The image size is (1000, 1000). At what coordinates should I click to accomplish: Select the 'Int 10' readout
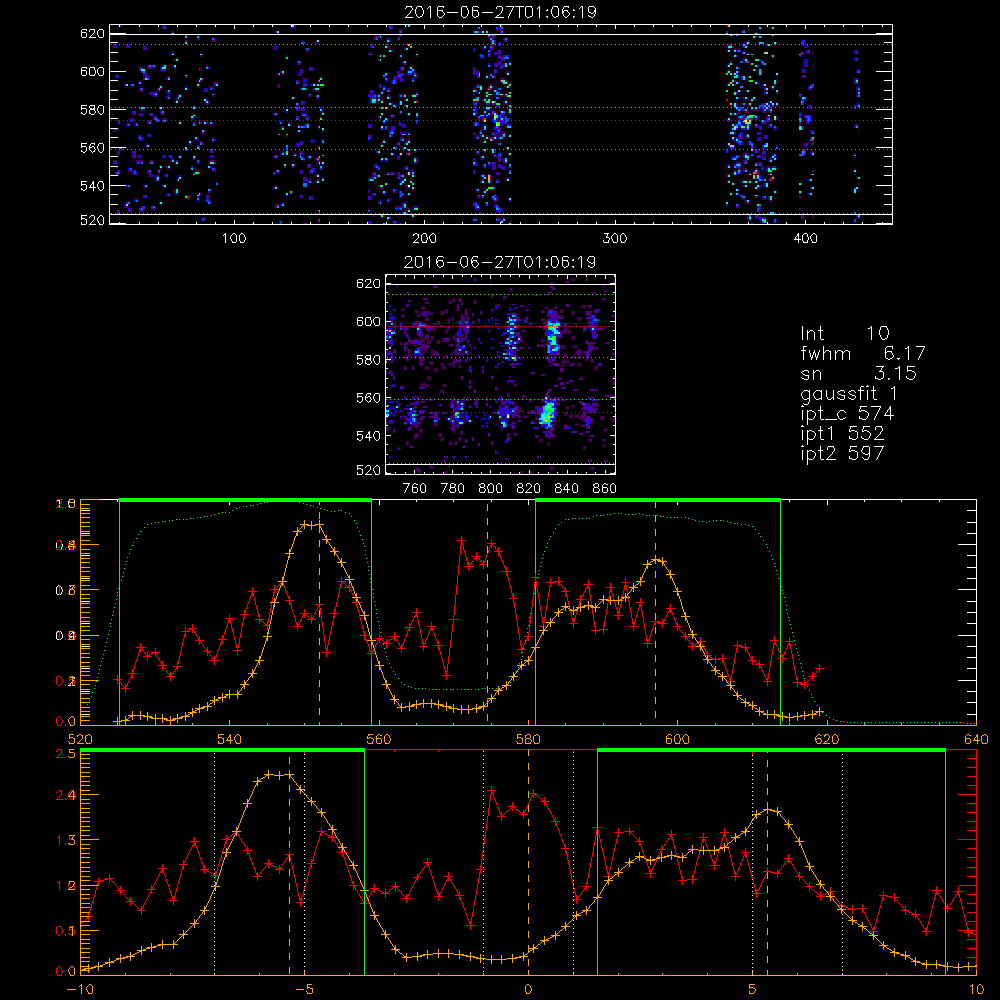point(844,334)
